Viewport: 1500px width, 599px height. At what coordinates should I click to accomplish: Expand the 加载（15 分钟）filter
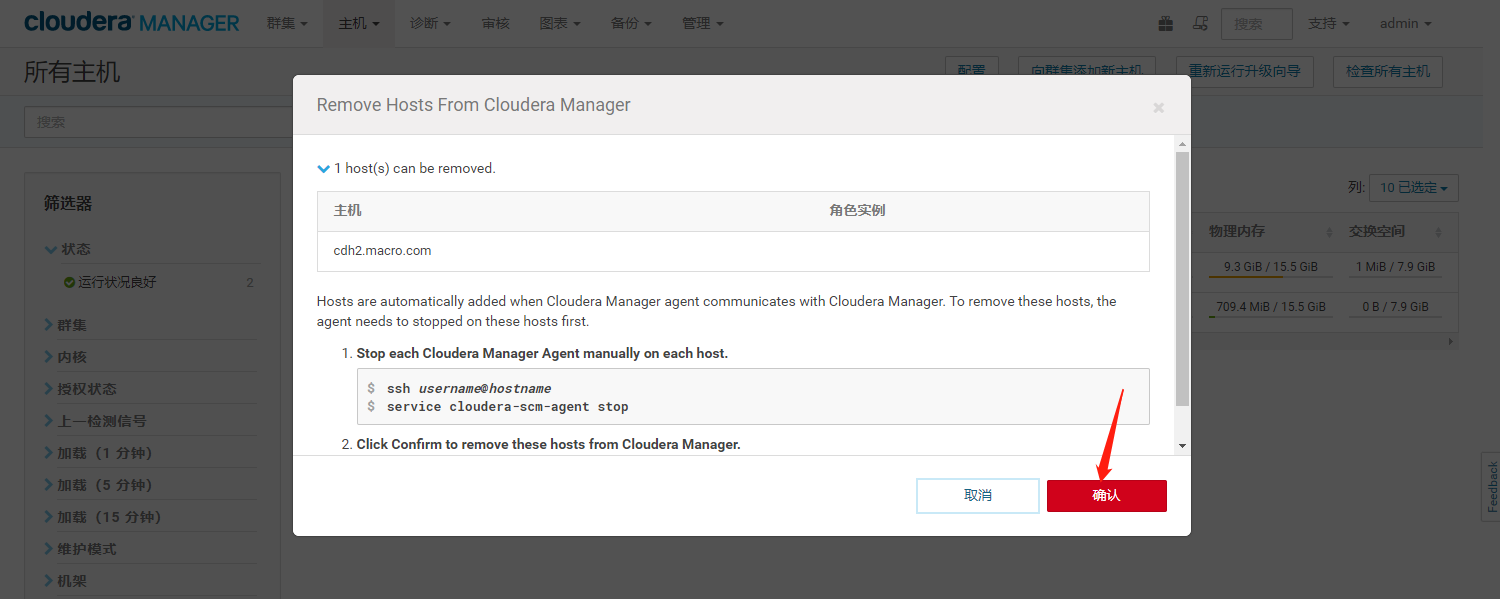click(103, 517)
